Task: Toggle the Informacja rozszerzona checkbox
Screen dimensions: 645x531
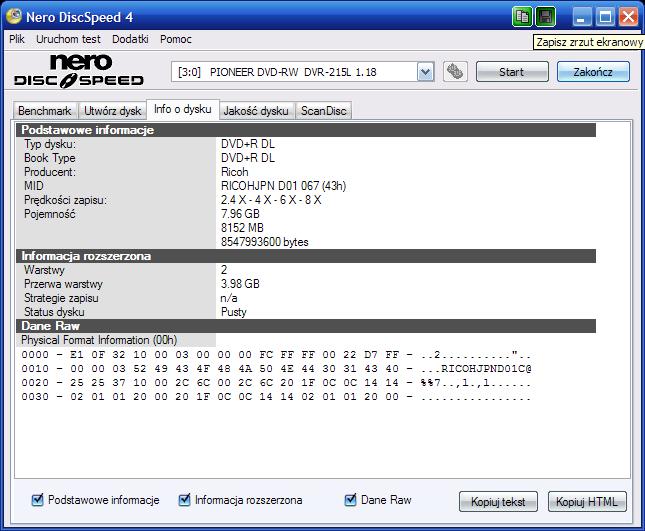Action: 184,500
